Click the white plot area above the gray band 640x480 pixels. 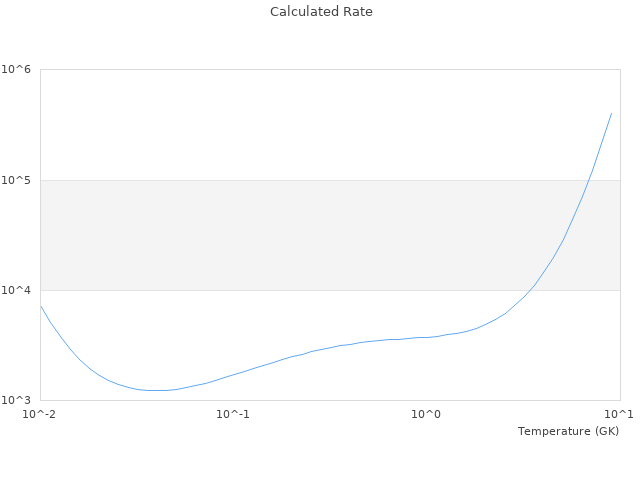click(300, 125)
